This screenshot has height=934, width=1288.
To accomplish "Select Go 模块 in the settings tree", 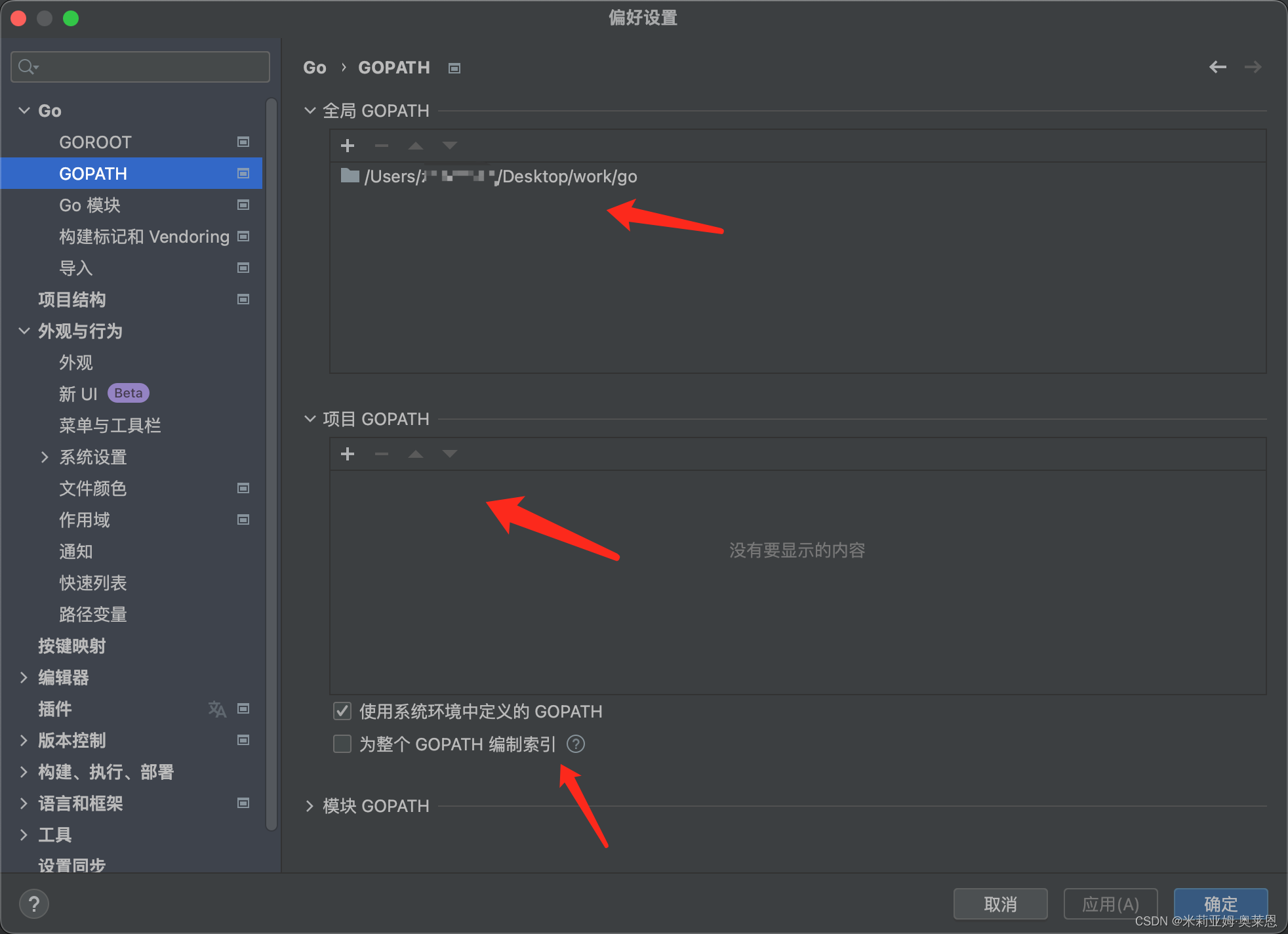I will click(x=90, y=205).
